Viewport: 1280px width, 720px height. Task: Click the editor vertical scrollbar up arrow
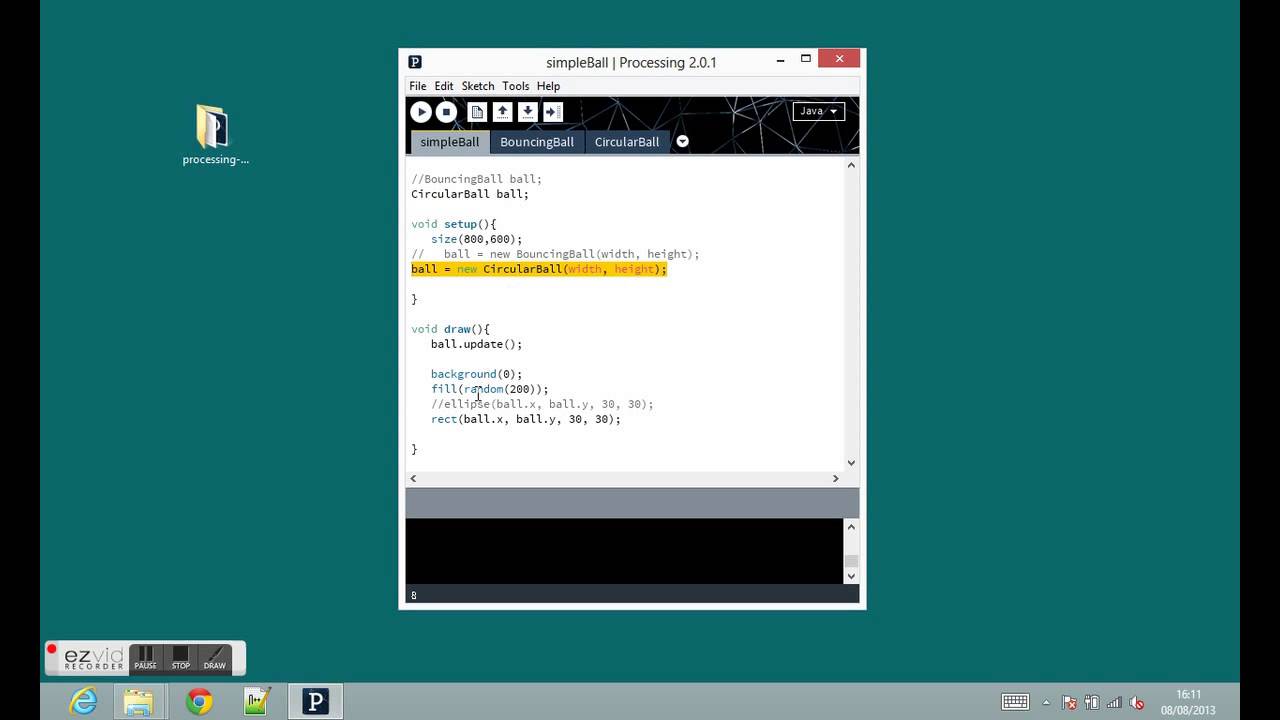851,165
